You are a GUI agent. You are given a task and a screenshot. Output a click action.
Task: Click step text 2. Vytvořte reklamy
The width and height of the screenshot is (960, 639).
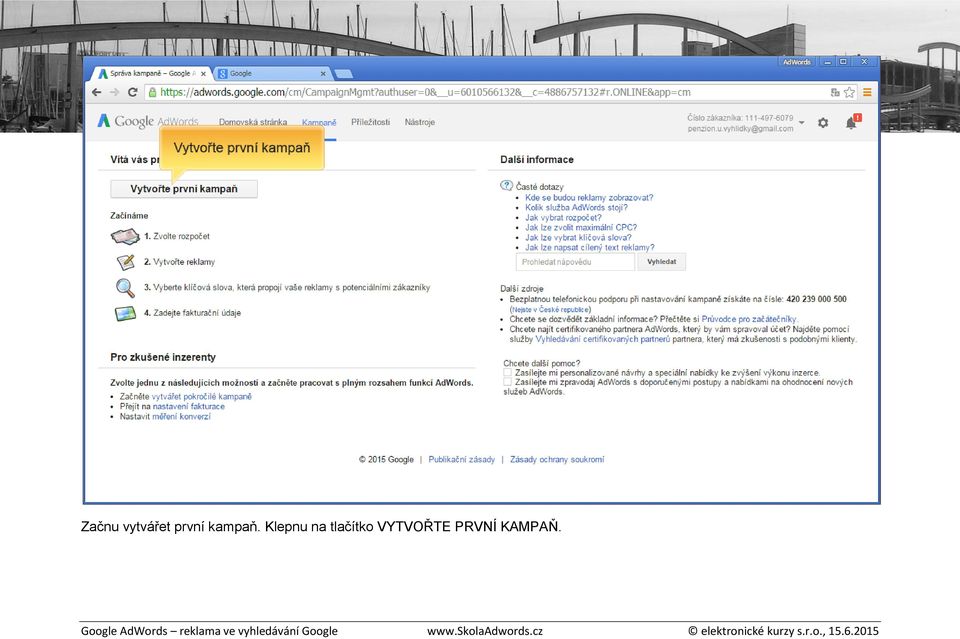pos(179,262)
